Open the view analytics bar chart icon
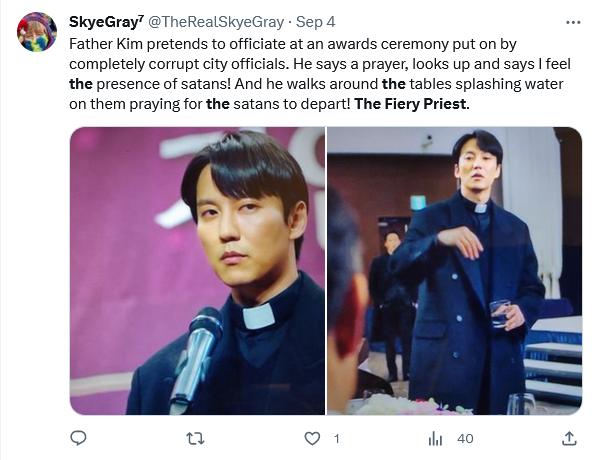 [435, 439]
